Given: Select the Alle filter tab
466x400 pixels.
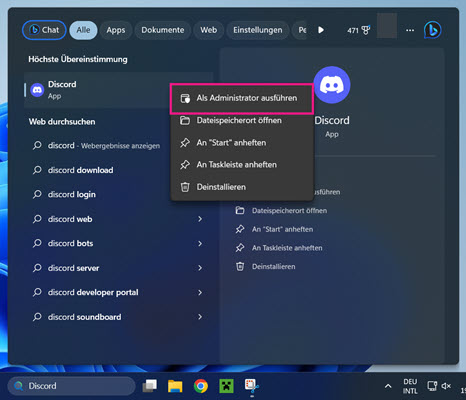Looking at the screenshot, I should pyautogui.click(x=83, y=30).
